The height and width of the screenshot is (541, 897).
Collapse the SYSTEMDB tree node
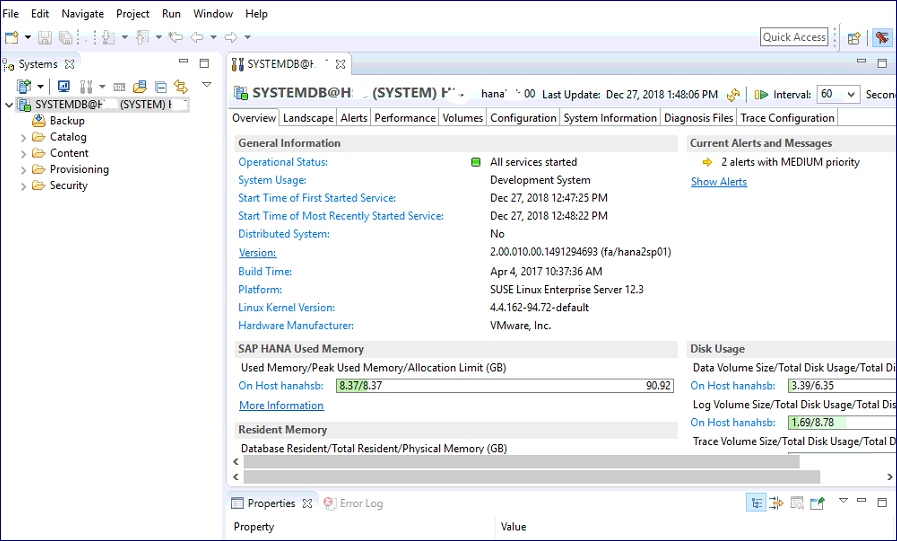(x=9, y=105)
